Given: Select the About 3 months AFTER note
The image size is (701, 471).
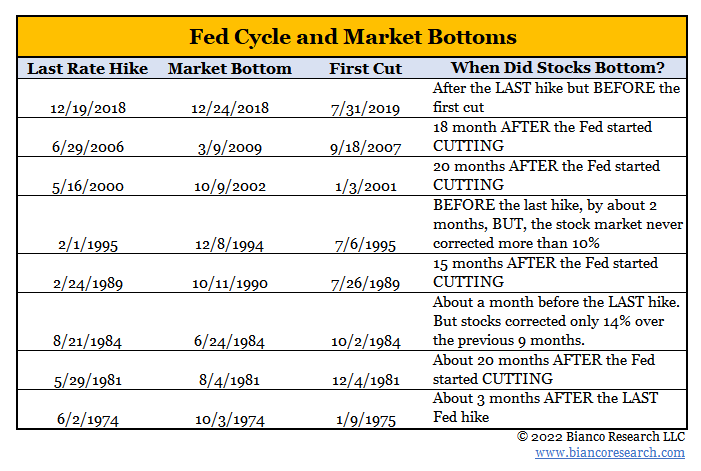Looking at the screenshot, I should 546,408.
